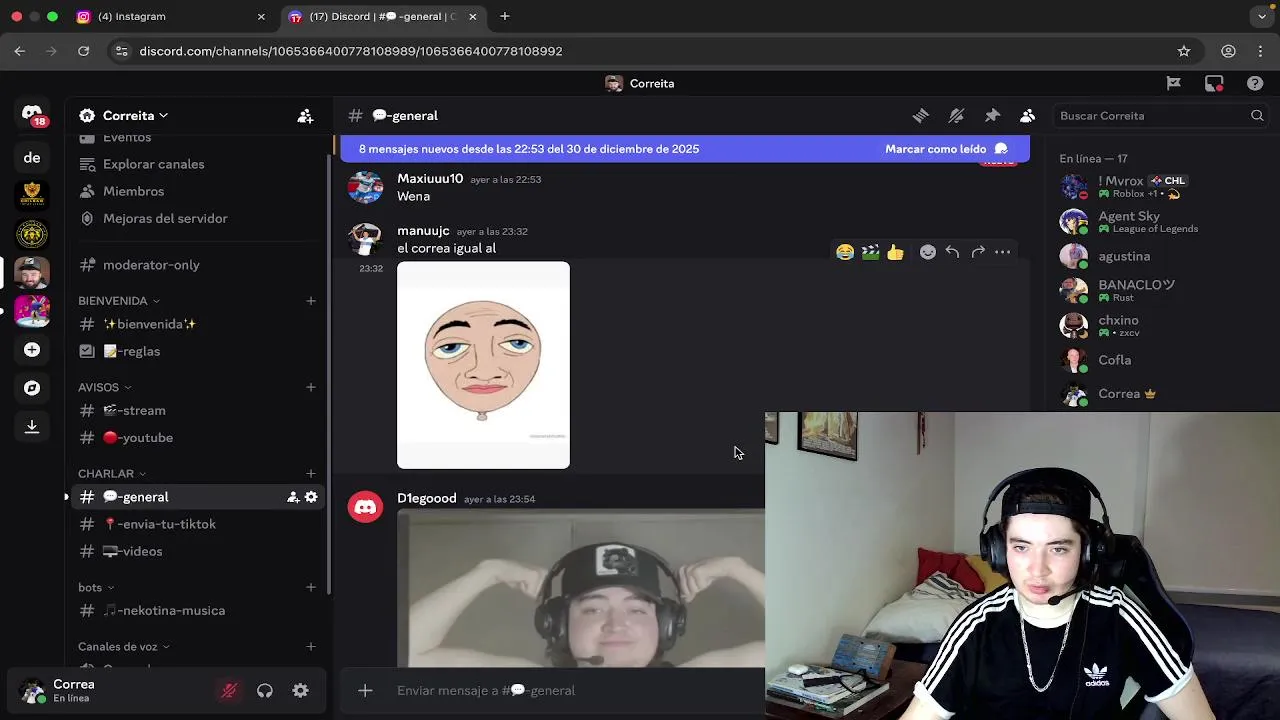Open help question mark icon top right
The width and height of the screenshot is (1280, 720).
click(x=1255, y=84)
